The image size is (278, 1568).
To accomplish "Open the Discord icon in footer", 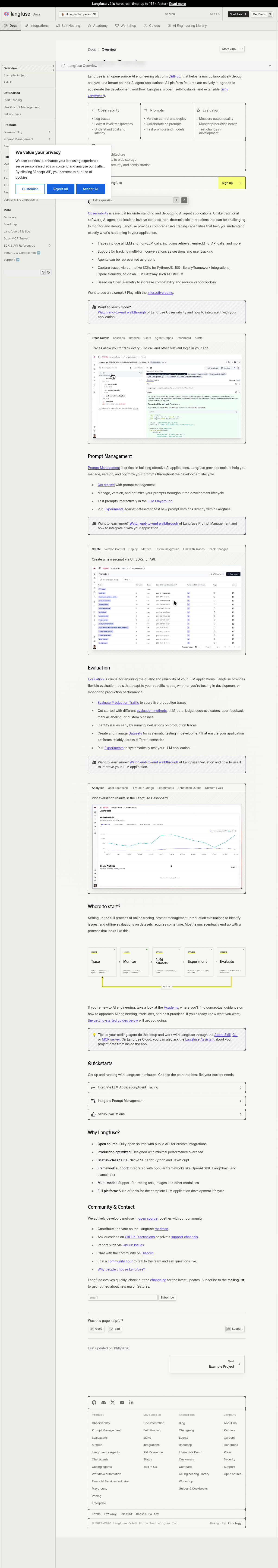I will (103, 1402).
